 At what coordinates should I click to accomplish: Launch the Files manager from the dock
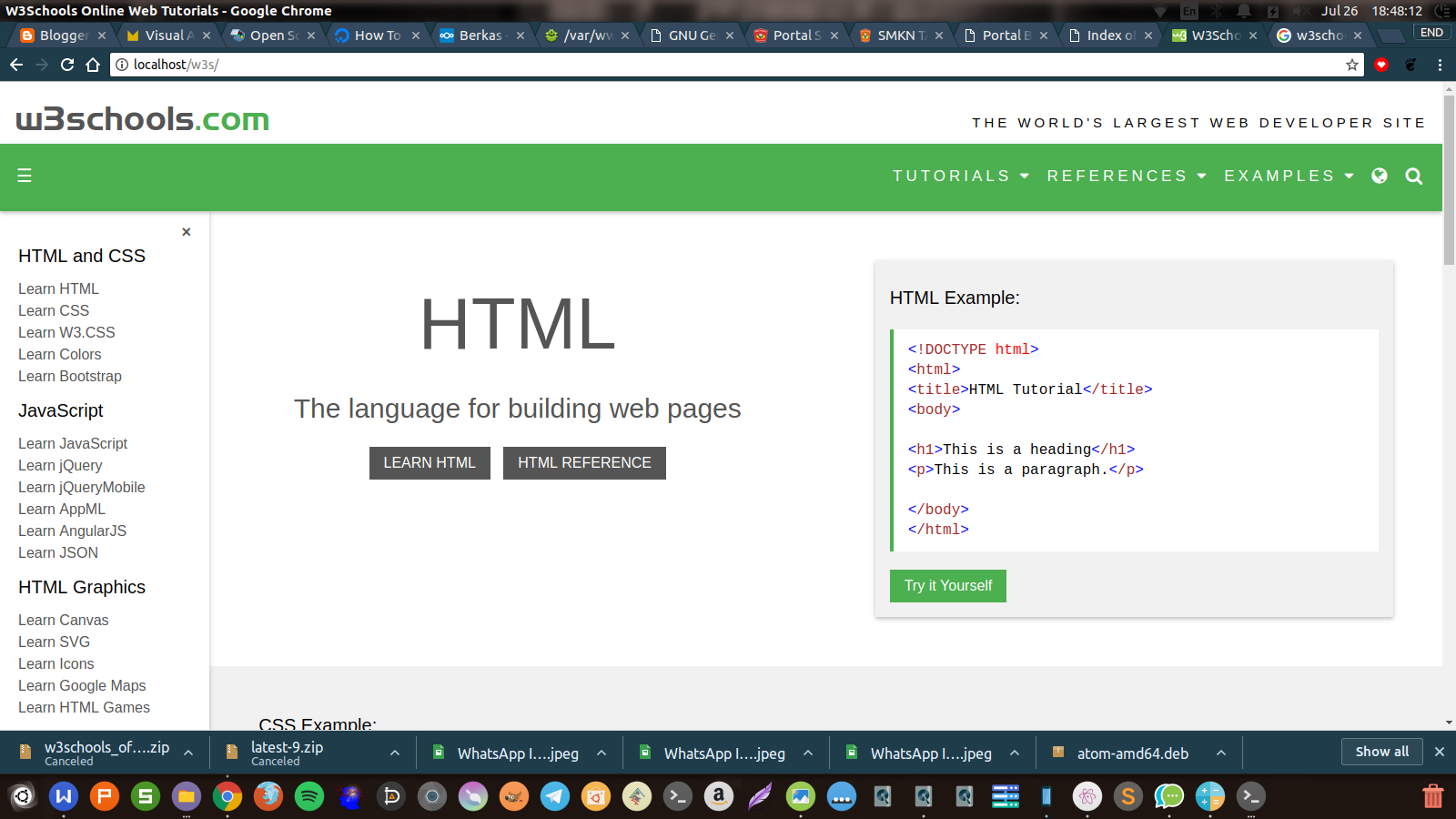coord(187,797)
